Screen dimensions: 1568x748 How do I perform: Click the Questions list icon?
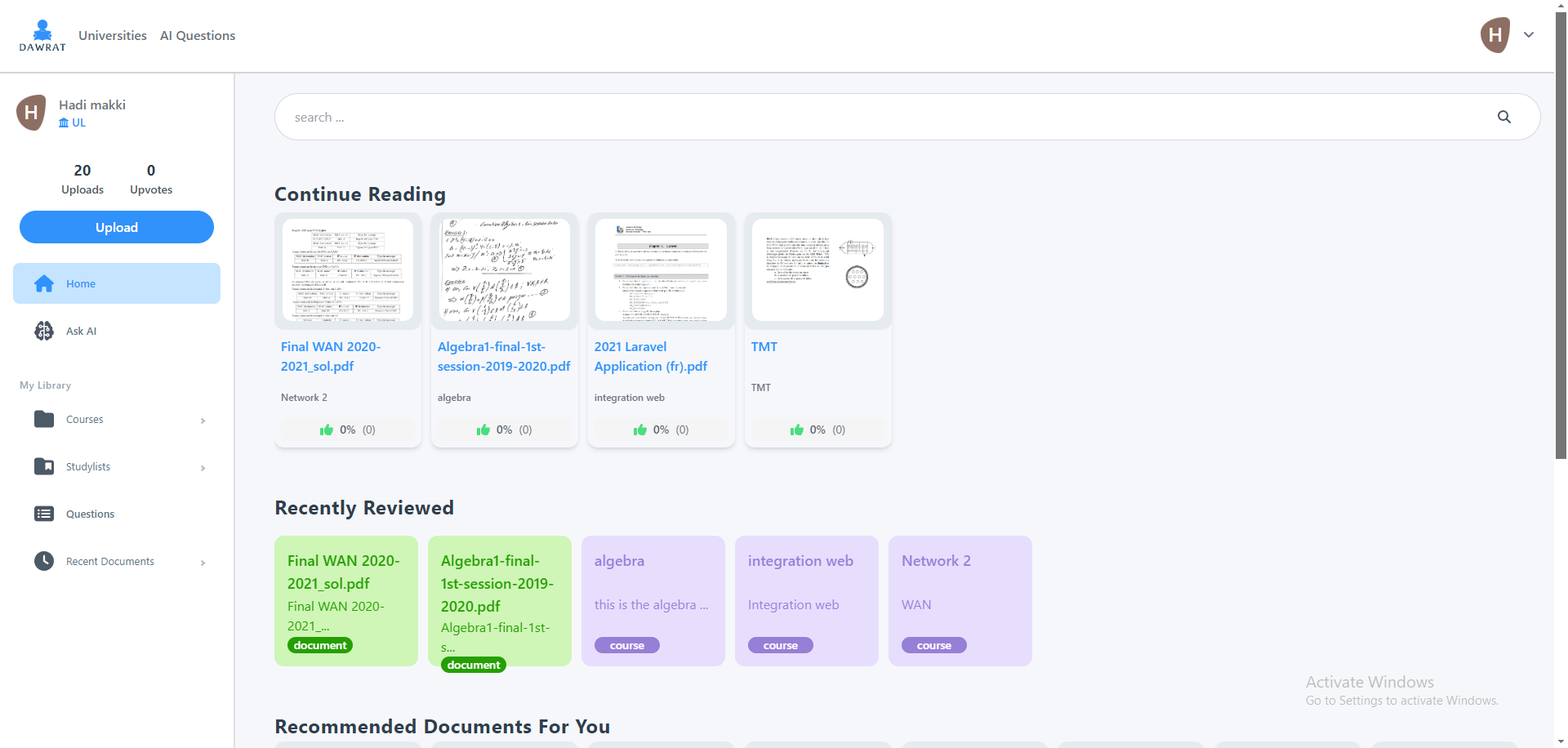coord(44,514)
